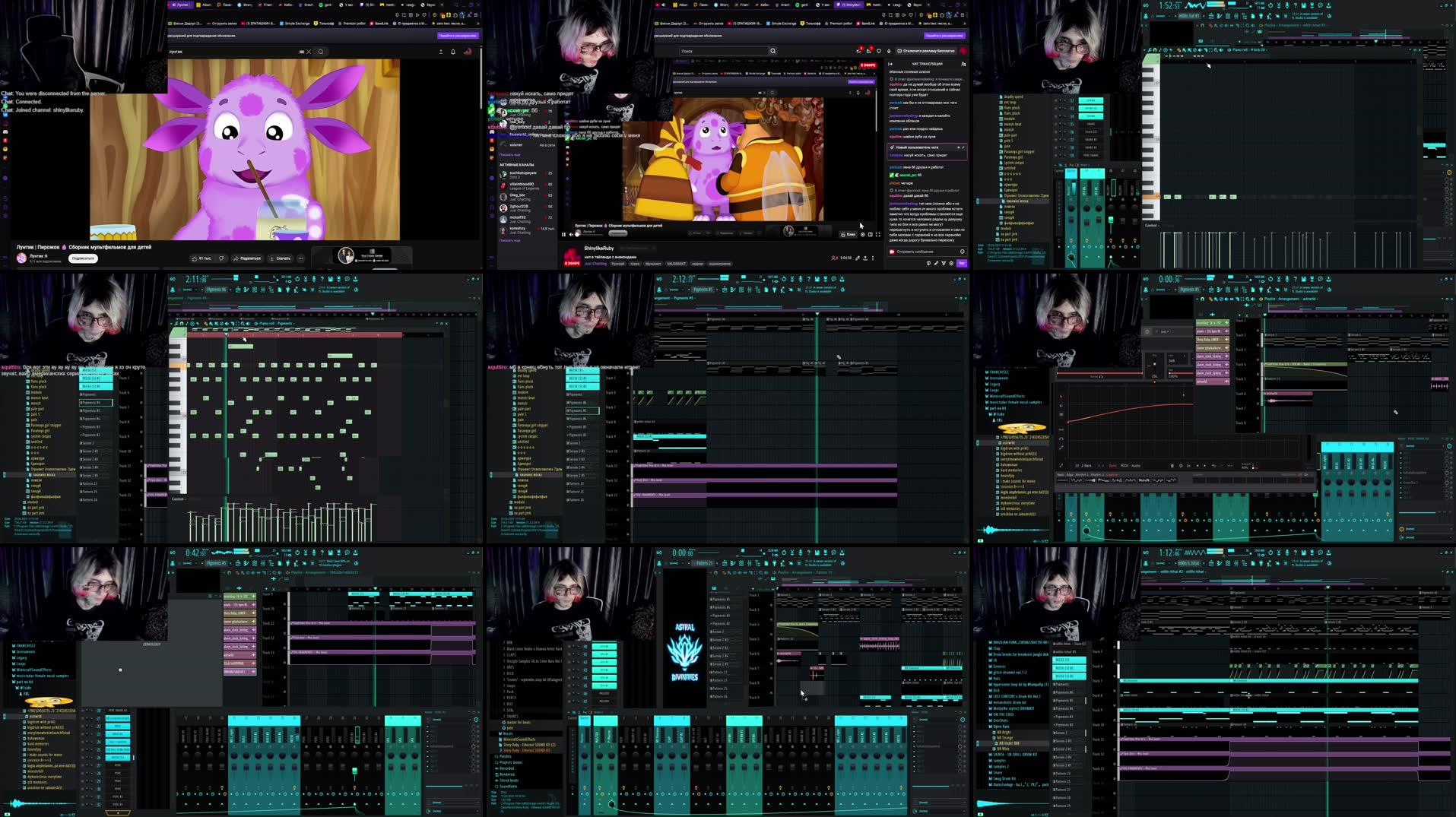Open the YouTube account avatar menu

tap(468, 52)
